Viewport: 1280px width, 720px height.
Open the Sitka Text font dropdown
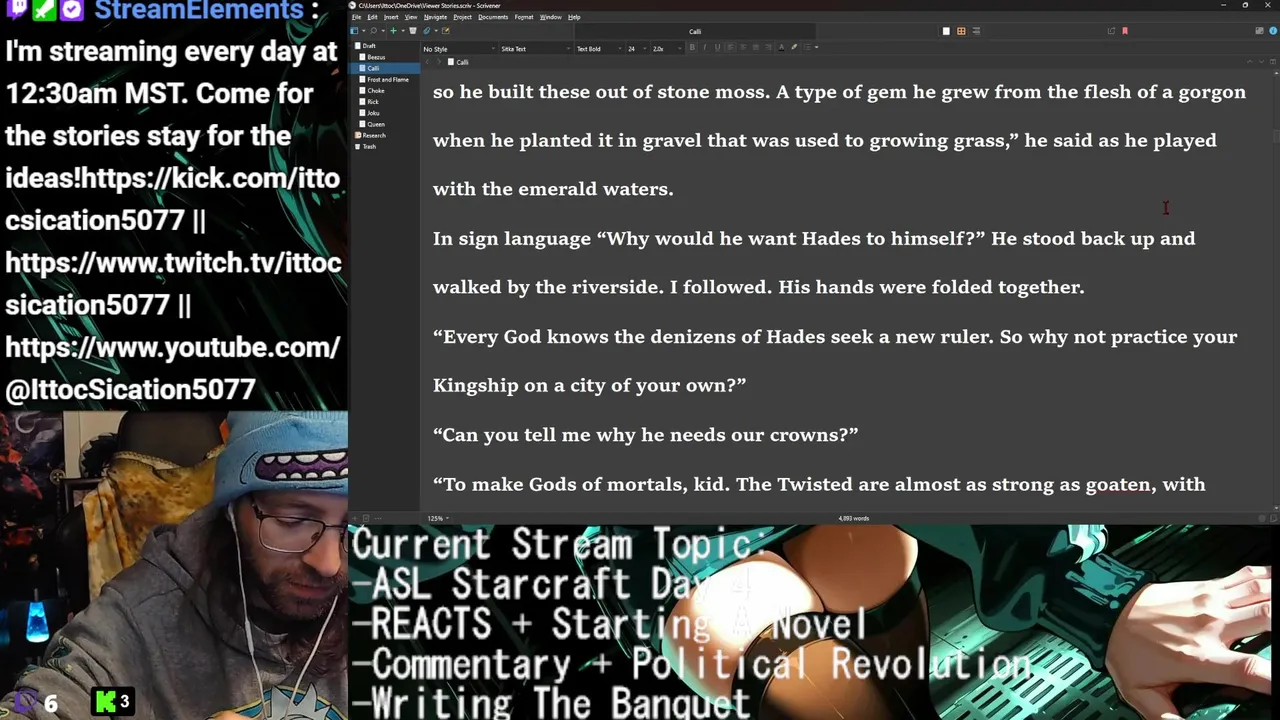click(536, 49)
